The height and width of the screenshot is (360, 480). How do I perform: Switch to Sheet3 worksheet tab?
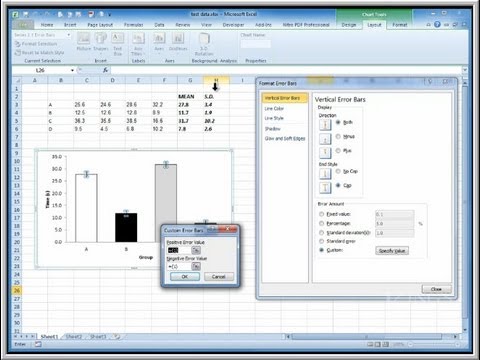click(x=98, y=337)
